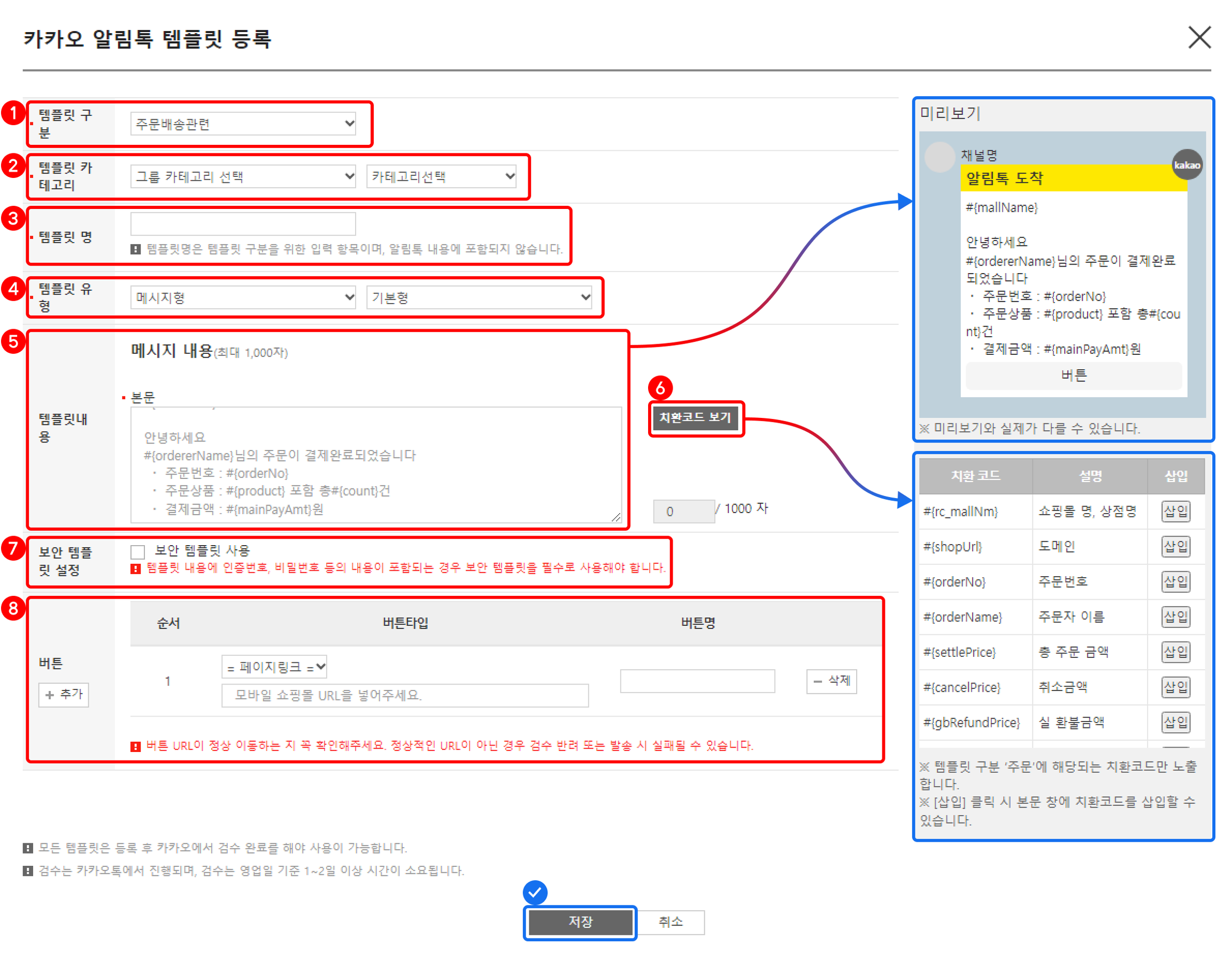Enable the 보안 템플릿 사용 checkbox
Viewport: 1232px width, 962px height.
click(x=137, y=552)
